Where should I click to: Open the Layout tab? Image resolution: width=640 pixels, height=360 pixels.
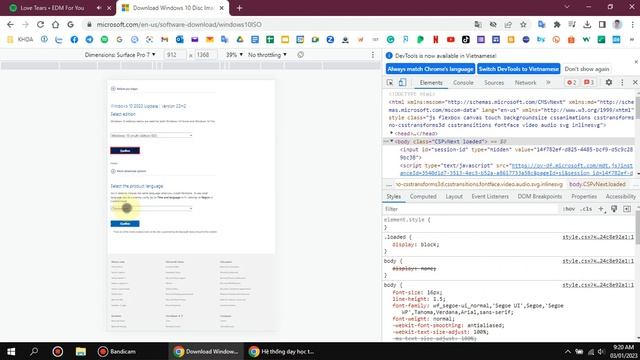coord(454,196)
